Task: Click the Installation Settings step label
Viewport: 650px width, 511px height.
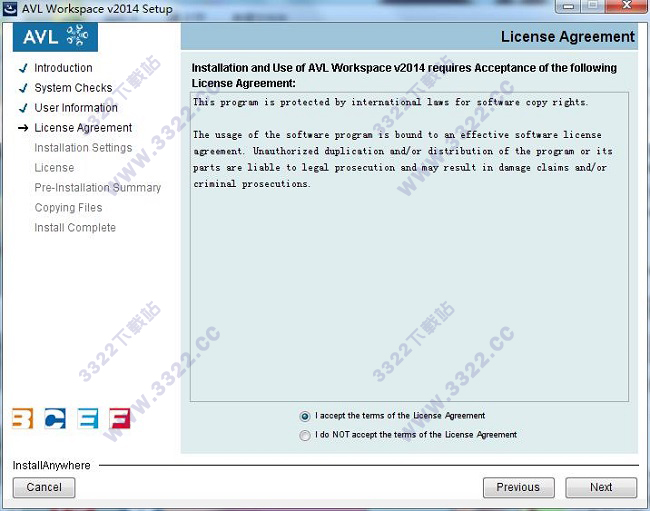Action: (83, 148)
